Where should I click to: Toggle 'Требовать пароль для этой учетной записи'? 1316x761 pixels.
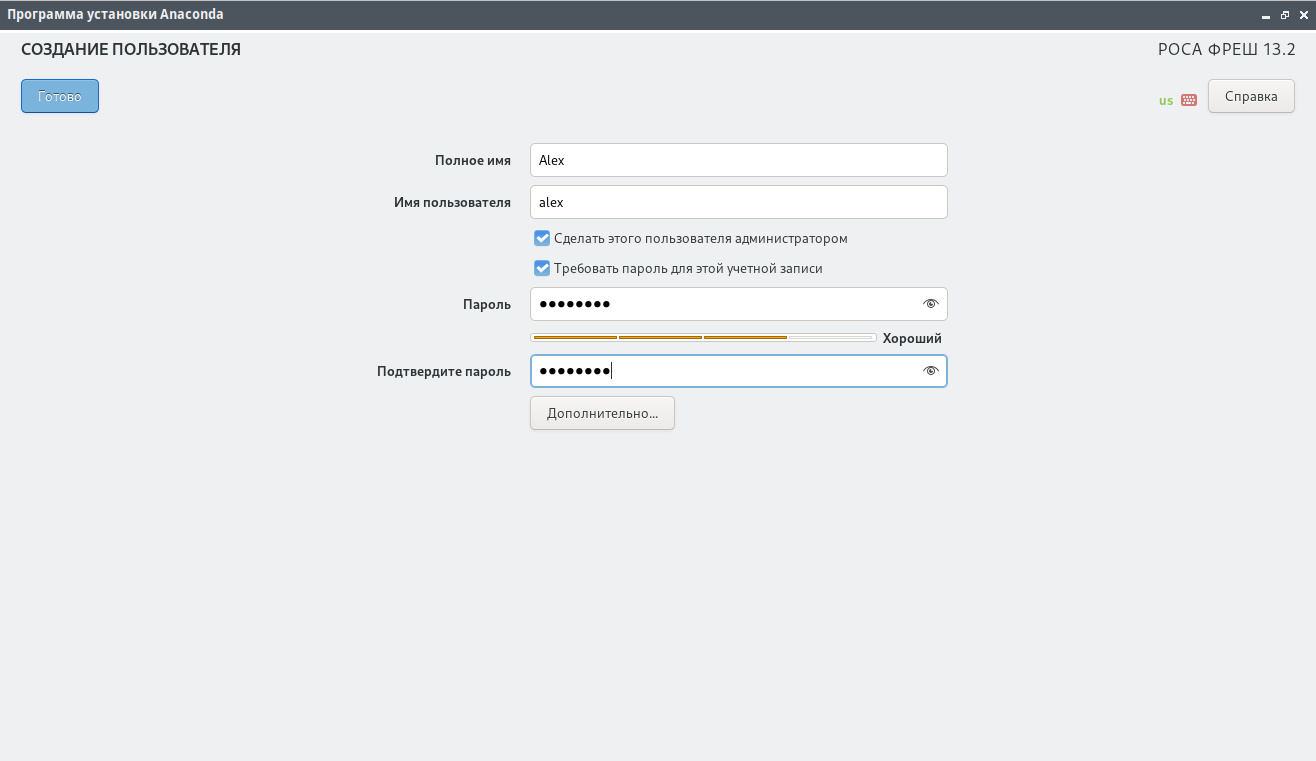(542, 268)
